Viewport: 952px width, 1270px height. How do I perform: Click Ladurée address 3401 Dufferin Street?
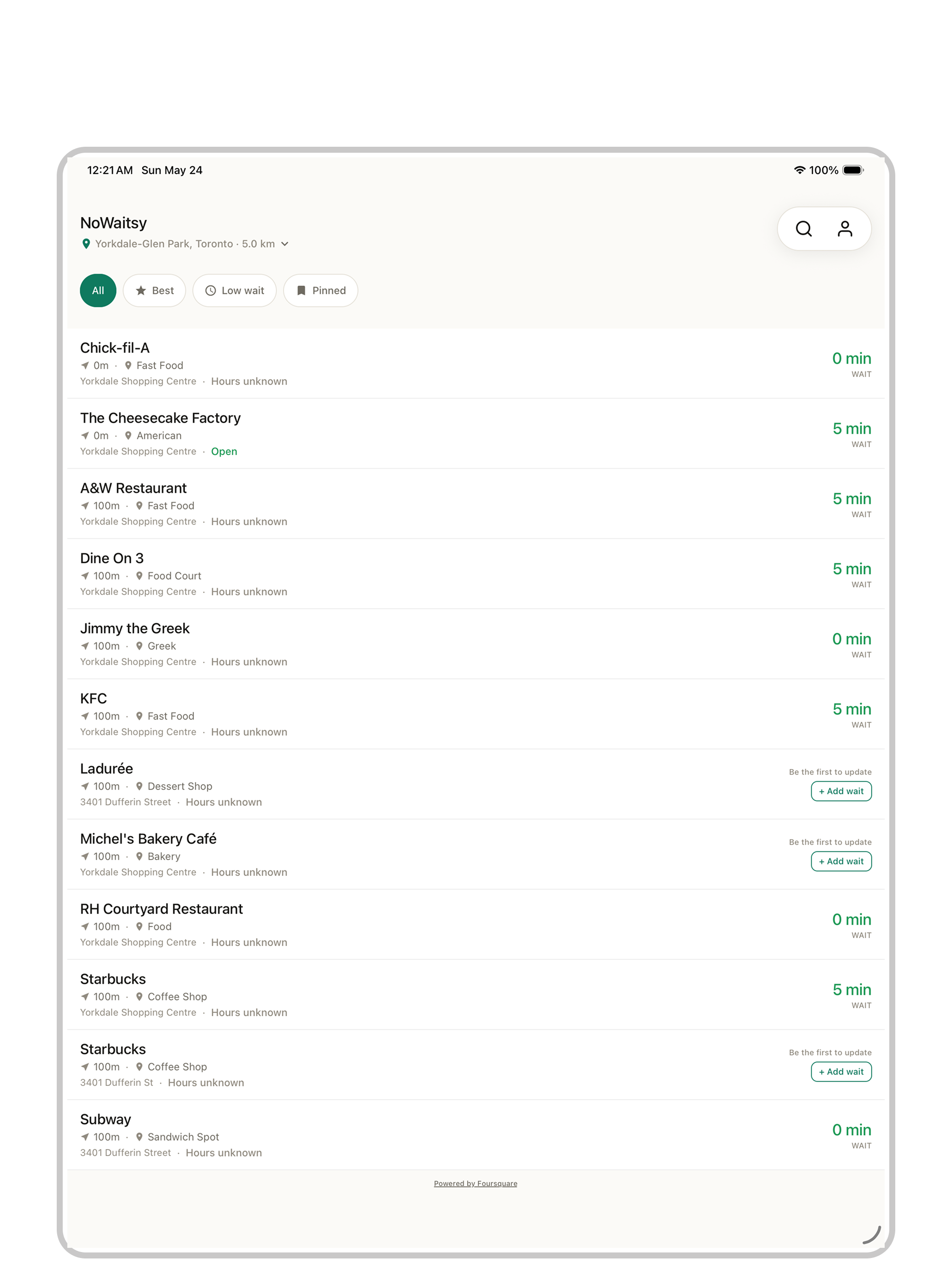click(125, 802)
